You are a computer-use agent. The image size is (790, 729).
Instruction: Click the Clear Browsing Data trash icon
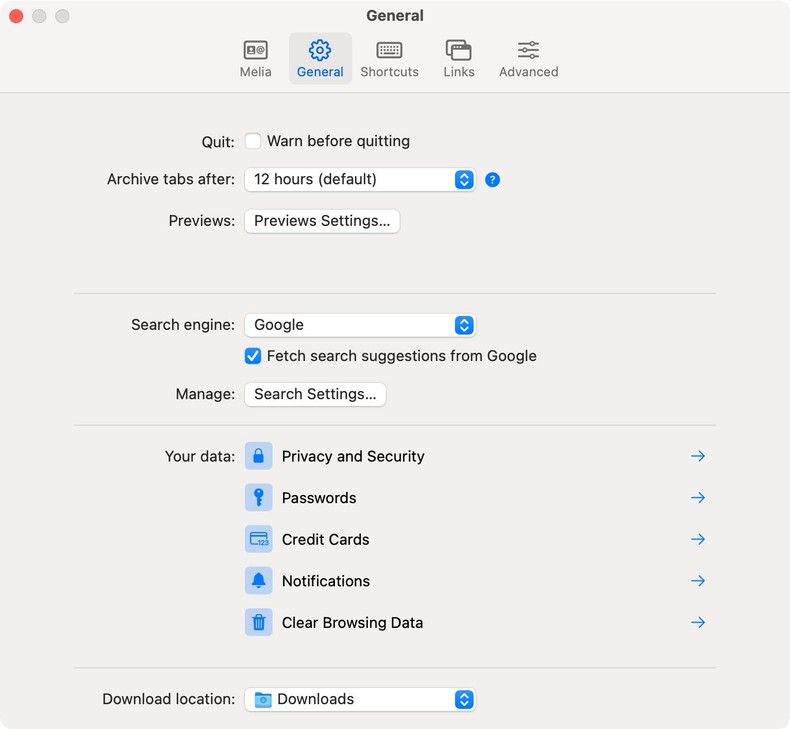click(x=258, y=622)
